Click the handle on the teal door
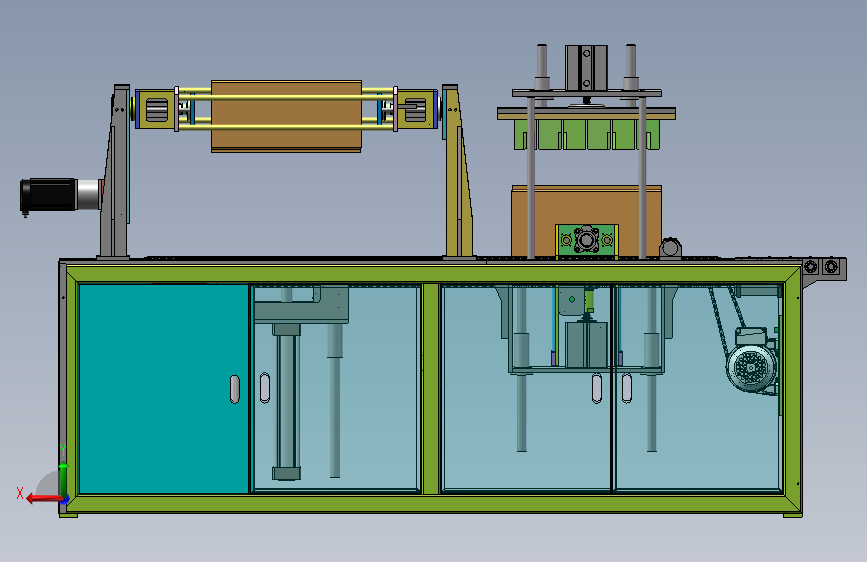 (x=234, y=389)
